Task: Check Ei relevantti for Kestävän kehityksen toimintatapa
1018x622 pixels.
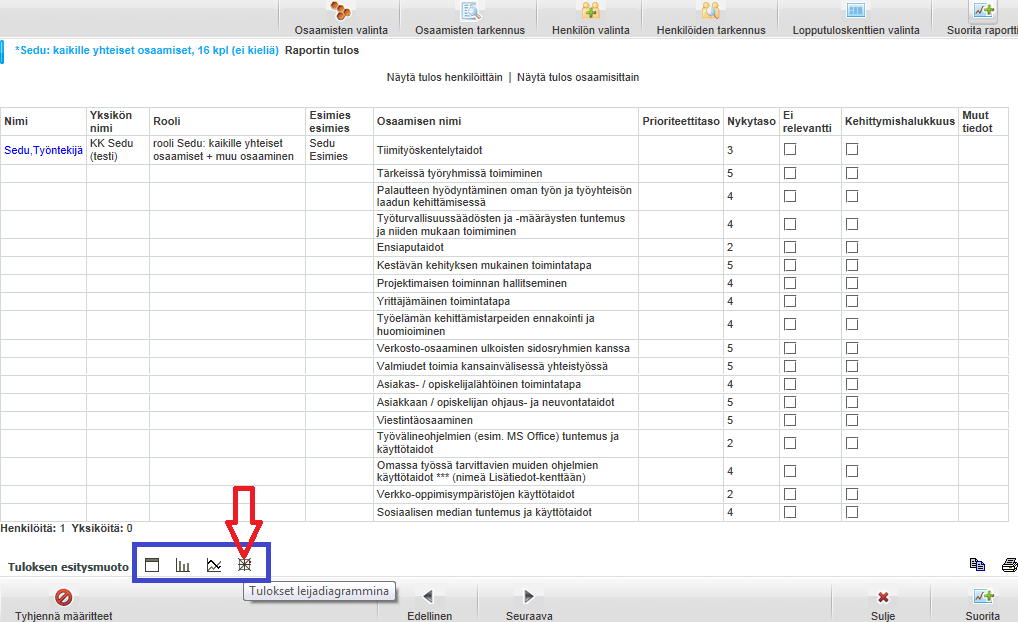Action: coord(789,265)
